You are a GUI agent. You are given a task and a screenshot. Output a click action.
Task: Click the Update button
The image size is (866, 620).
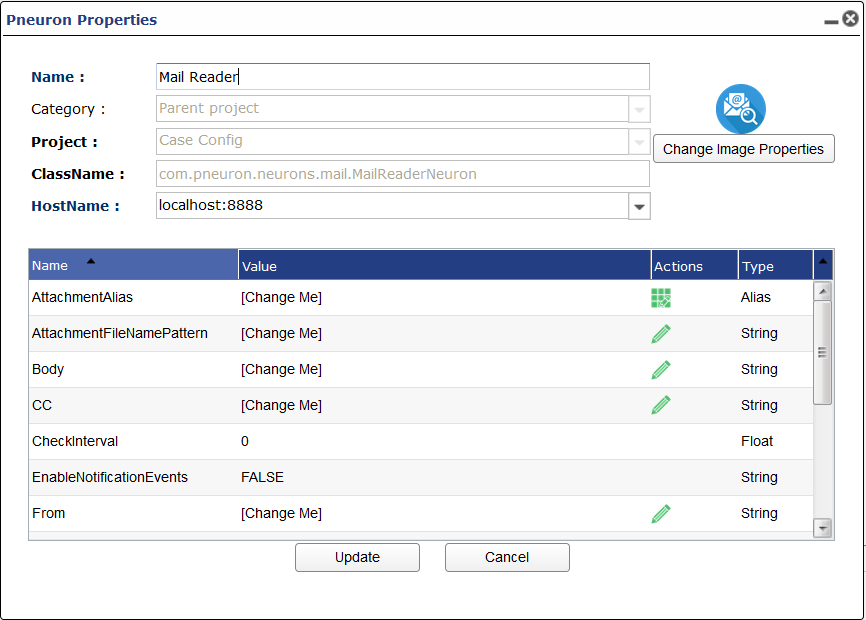357,558
